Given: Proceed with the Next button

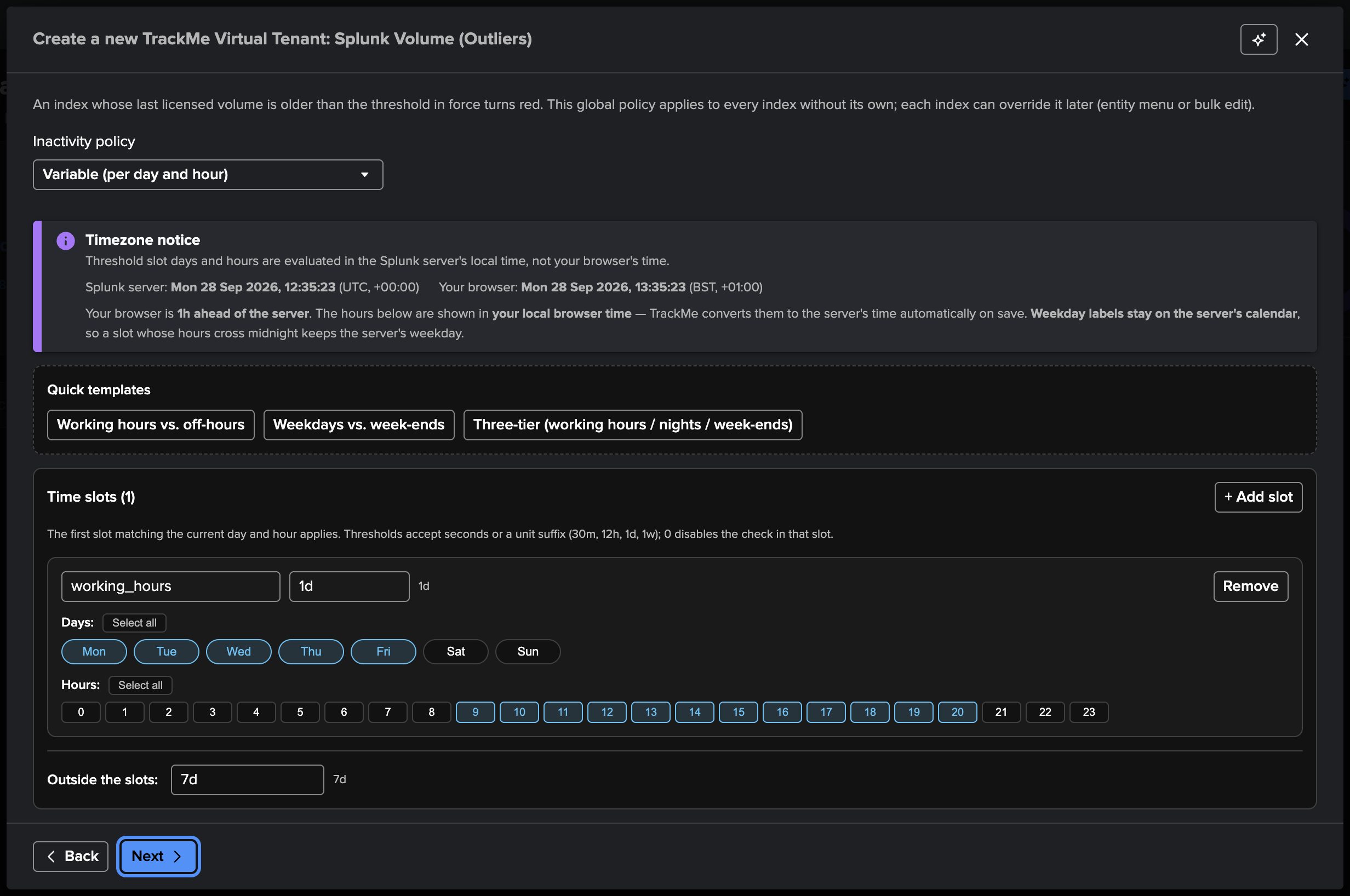Looking at the screenshot, I should pos(158,856).
